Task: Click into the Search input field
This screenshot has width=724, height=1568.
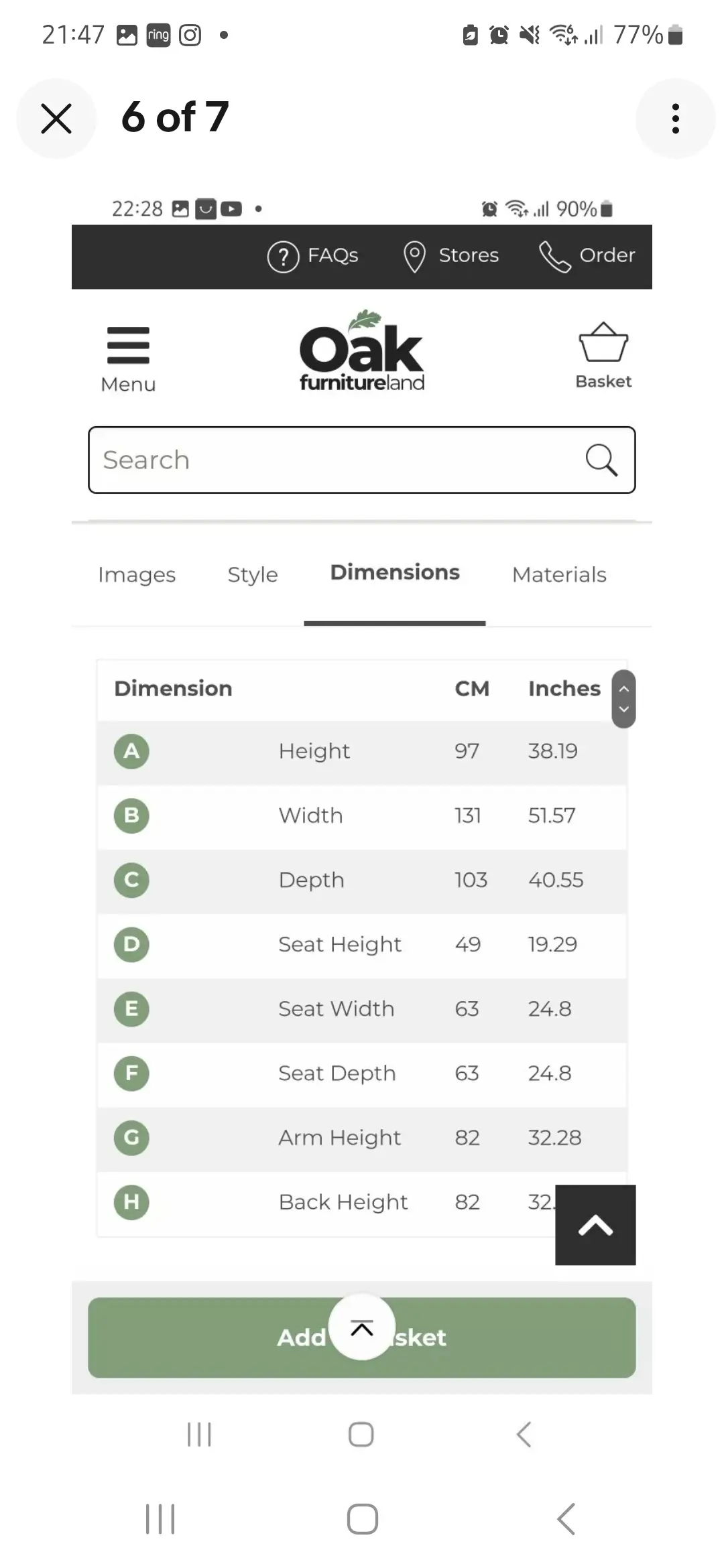Action: click(x=335, y=460)
